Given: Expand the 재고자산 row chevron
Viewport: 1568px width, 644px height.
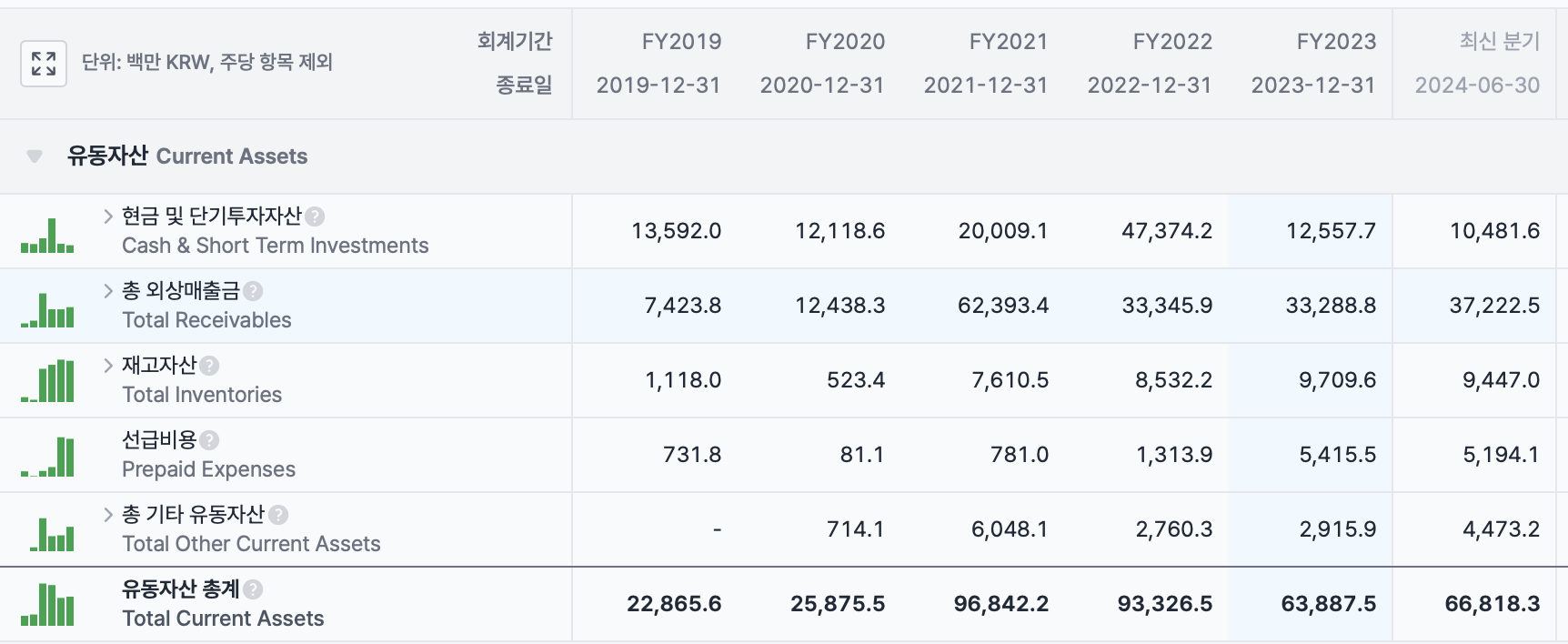Looking at the screenshot, I should pyautogui.click(x=108, y=365).
